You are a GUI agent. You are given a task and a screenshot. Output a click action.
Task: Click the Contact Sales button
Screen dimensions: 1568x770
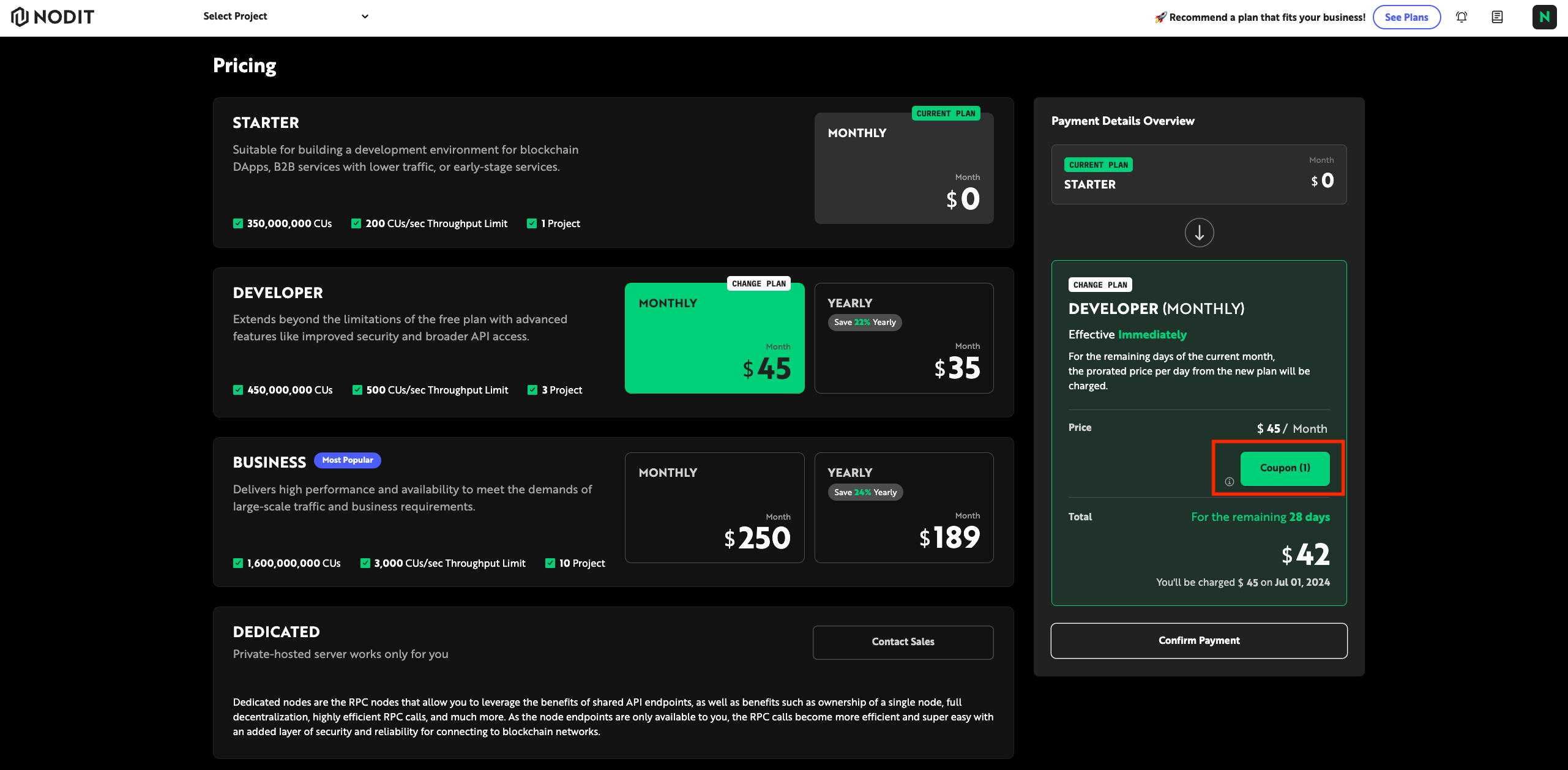903,642
